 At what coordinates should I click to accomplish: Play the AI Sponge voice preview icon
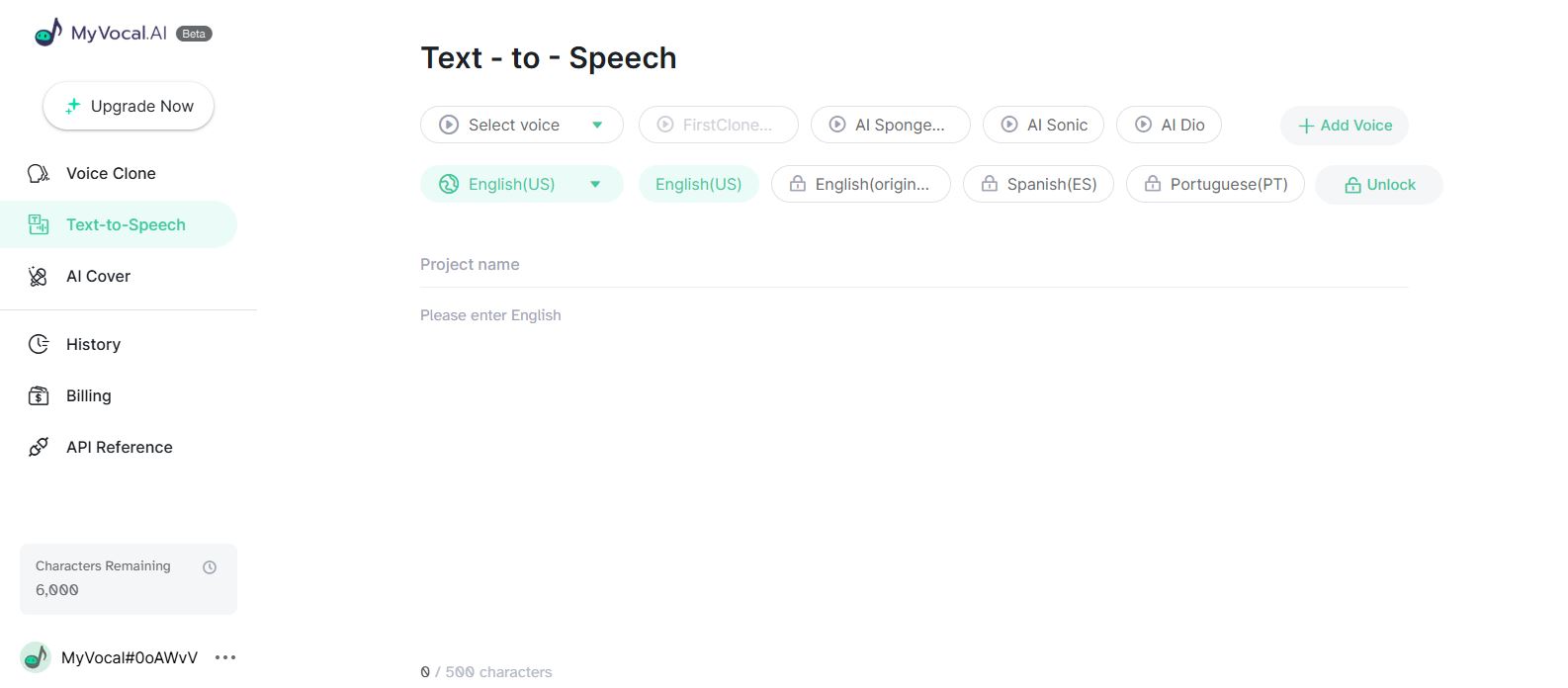pyautogui.click(x=837, y=125)
